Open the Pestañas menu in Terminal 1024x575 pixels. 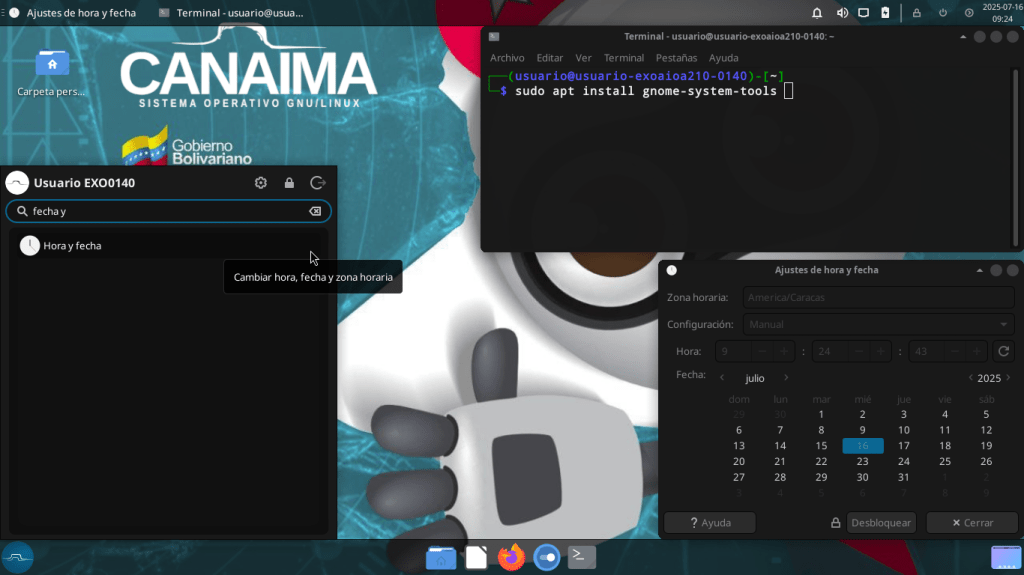676,58
